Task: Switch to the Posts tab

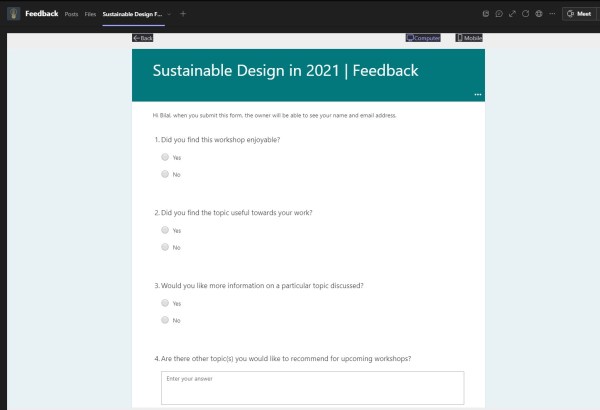Action: [x=71, y=14]
